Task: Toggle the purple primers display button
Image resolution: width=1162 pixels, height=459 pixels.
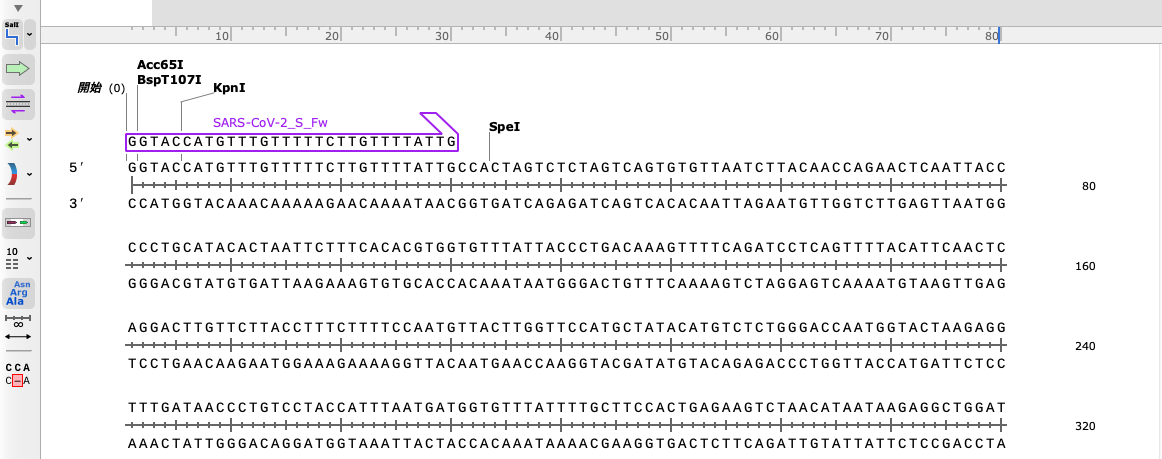Action: coord(18,101)
